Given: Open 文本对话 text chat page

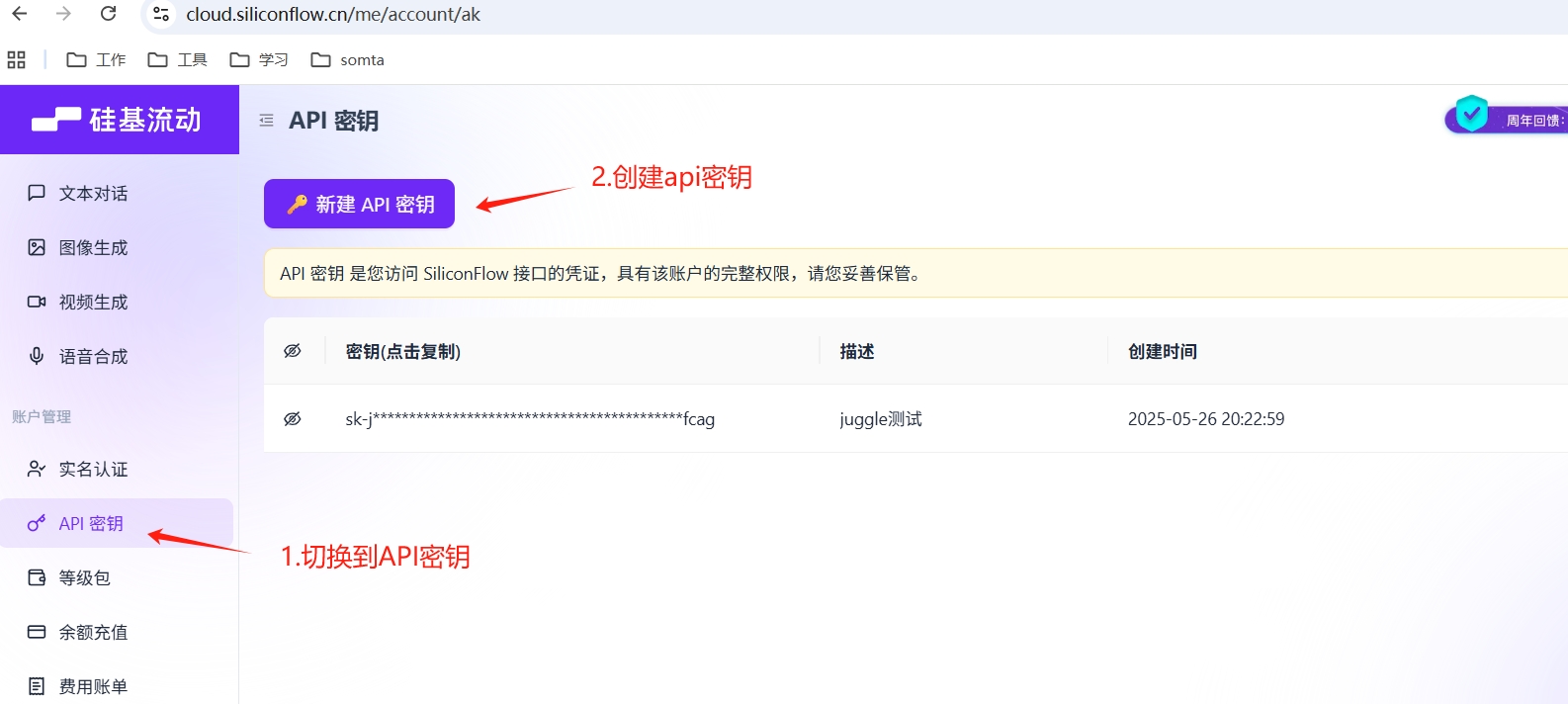Looking at the screenshot, I should [x=93, y=194].
